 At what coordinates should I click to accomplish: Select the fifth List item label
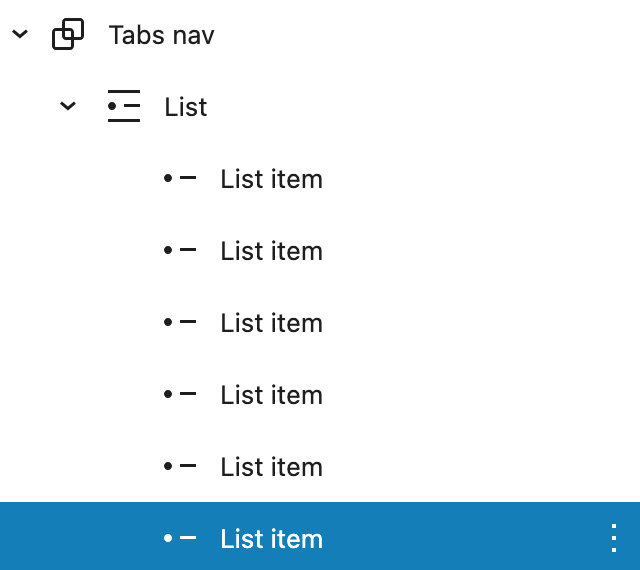pyautogui.click(x=271, y=467)
